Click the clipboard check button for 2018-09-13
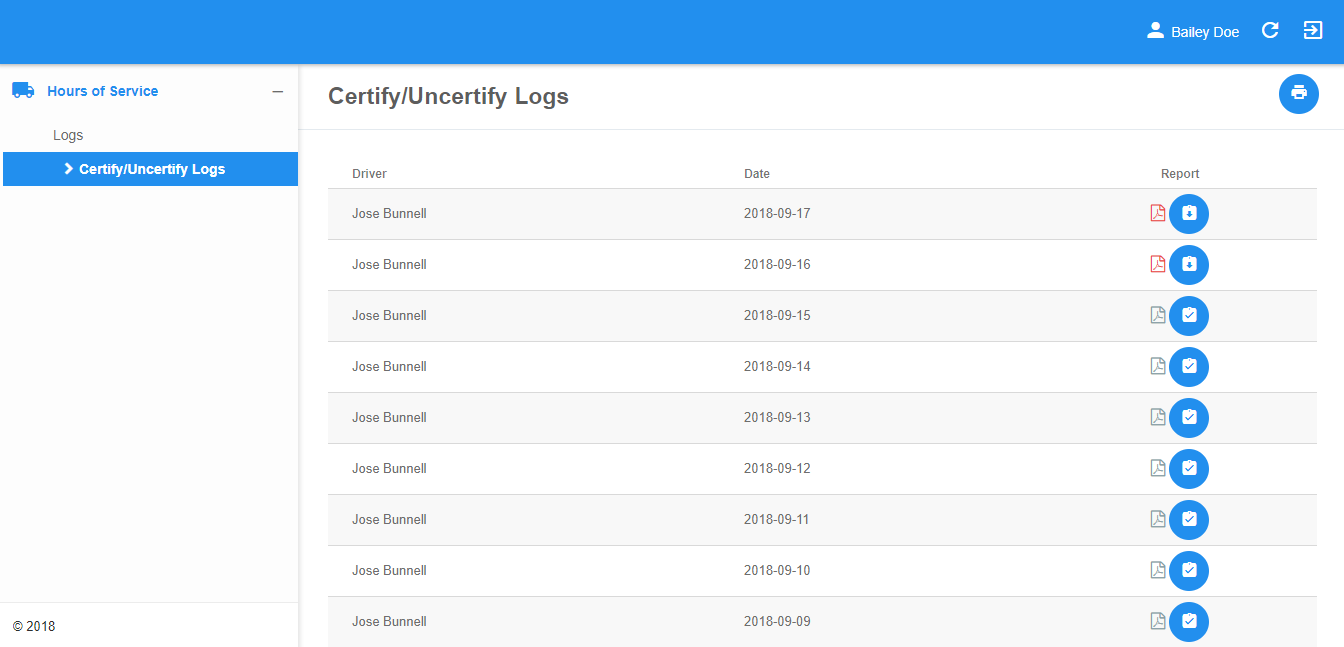 click(x=1189, y=418)
